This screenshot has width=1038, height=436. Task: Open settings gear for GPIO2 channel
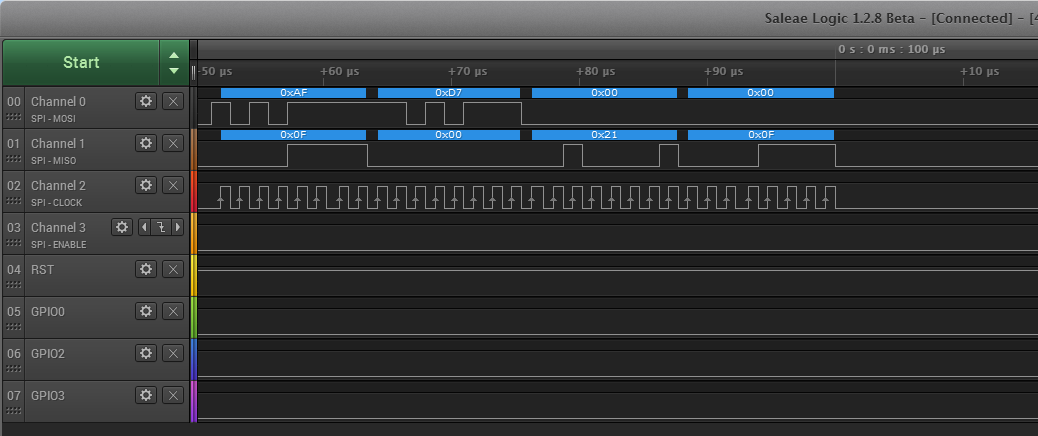pos(146,353)
